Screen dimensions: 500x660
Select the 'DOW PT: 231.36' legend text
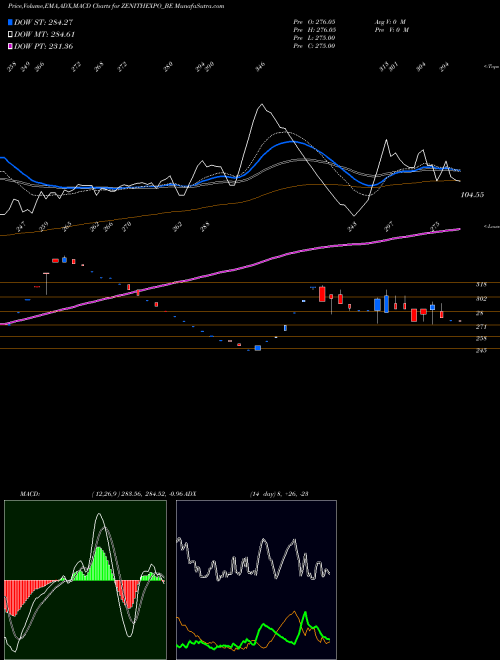click(x=43, y=46)
